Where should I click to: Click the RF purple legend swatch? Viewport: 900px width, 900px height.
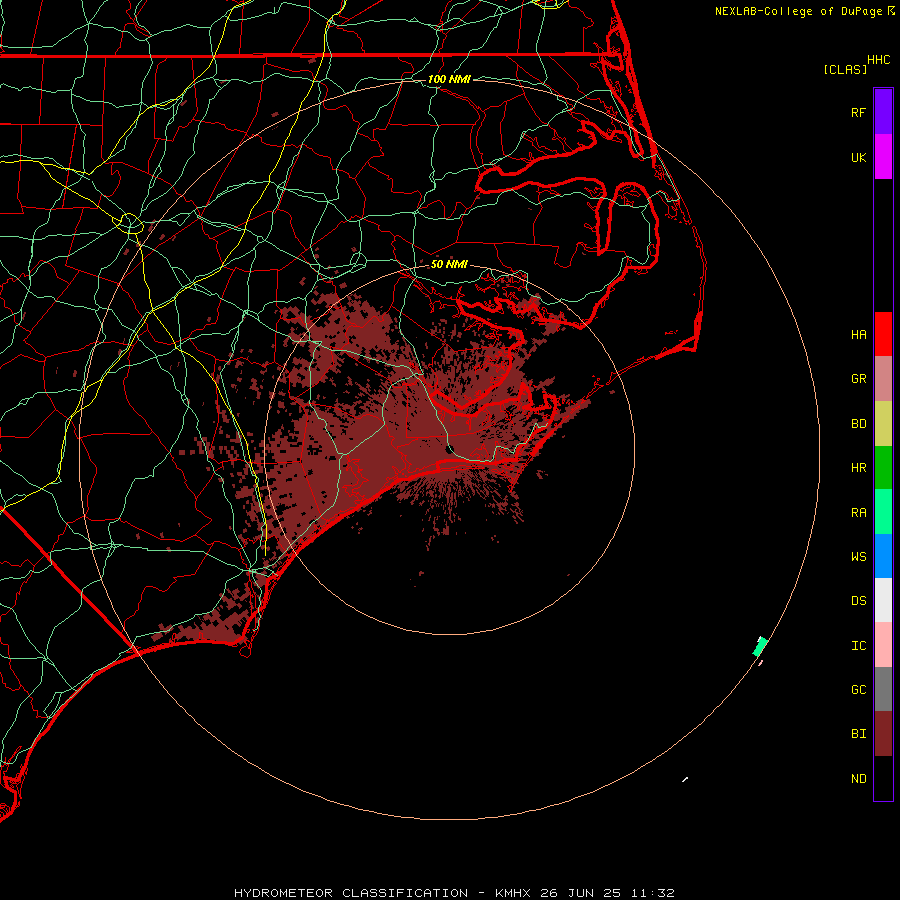(x=883, y=112)
